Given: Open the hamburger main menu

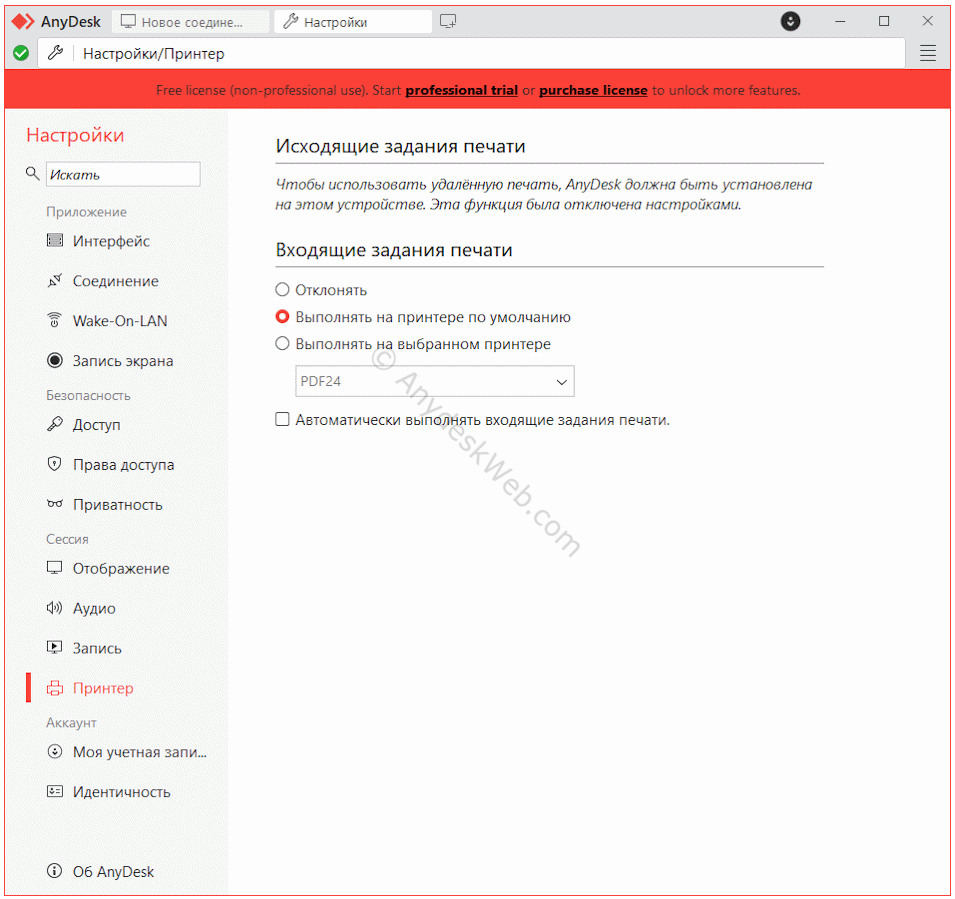Looking at the screenshot, I should click(x=928, y=54).
